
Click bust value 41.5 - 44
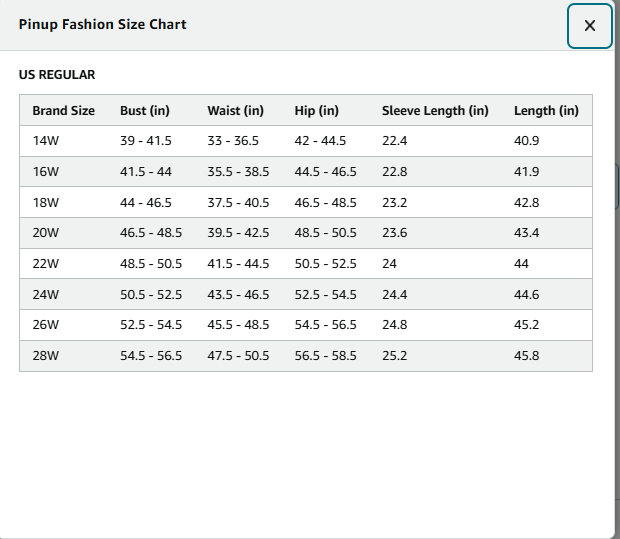pos(146,172)
